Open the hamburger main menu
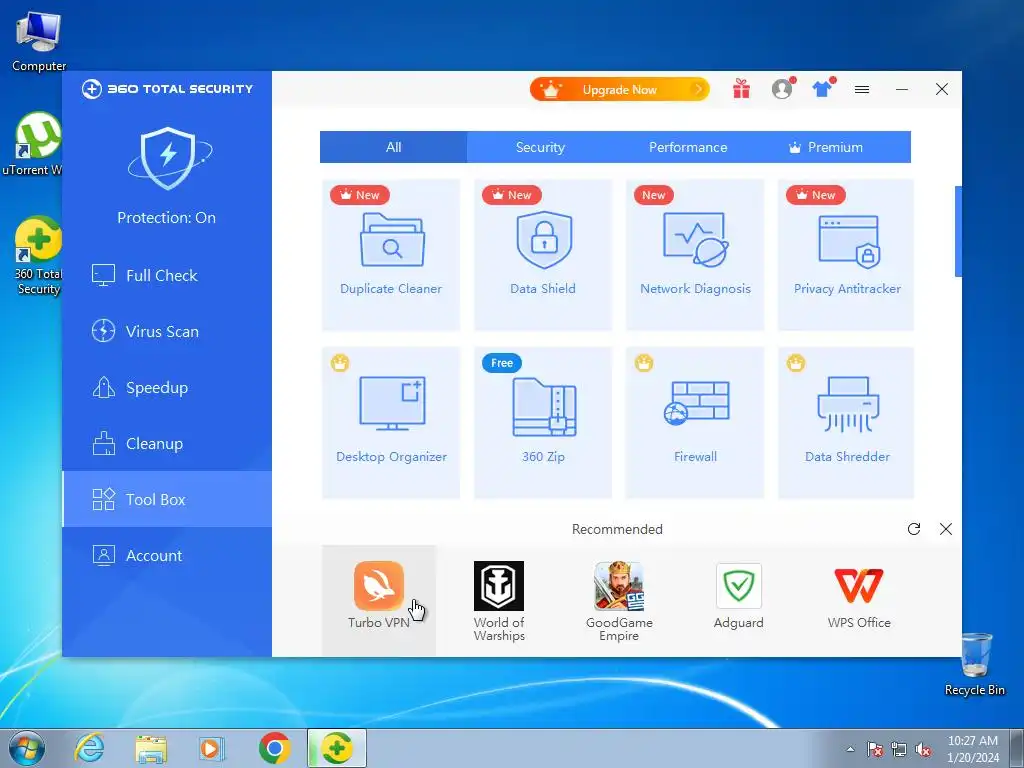 pyautogui.click(x=862, y=89)
